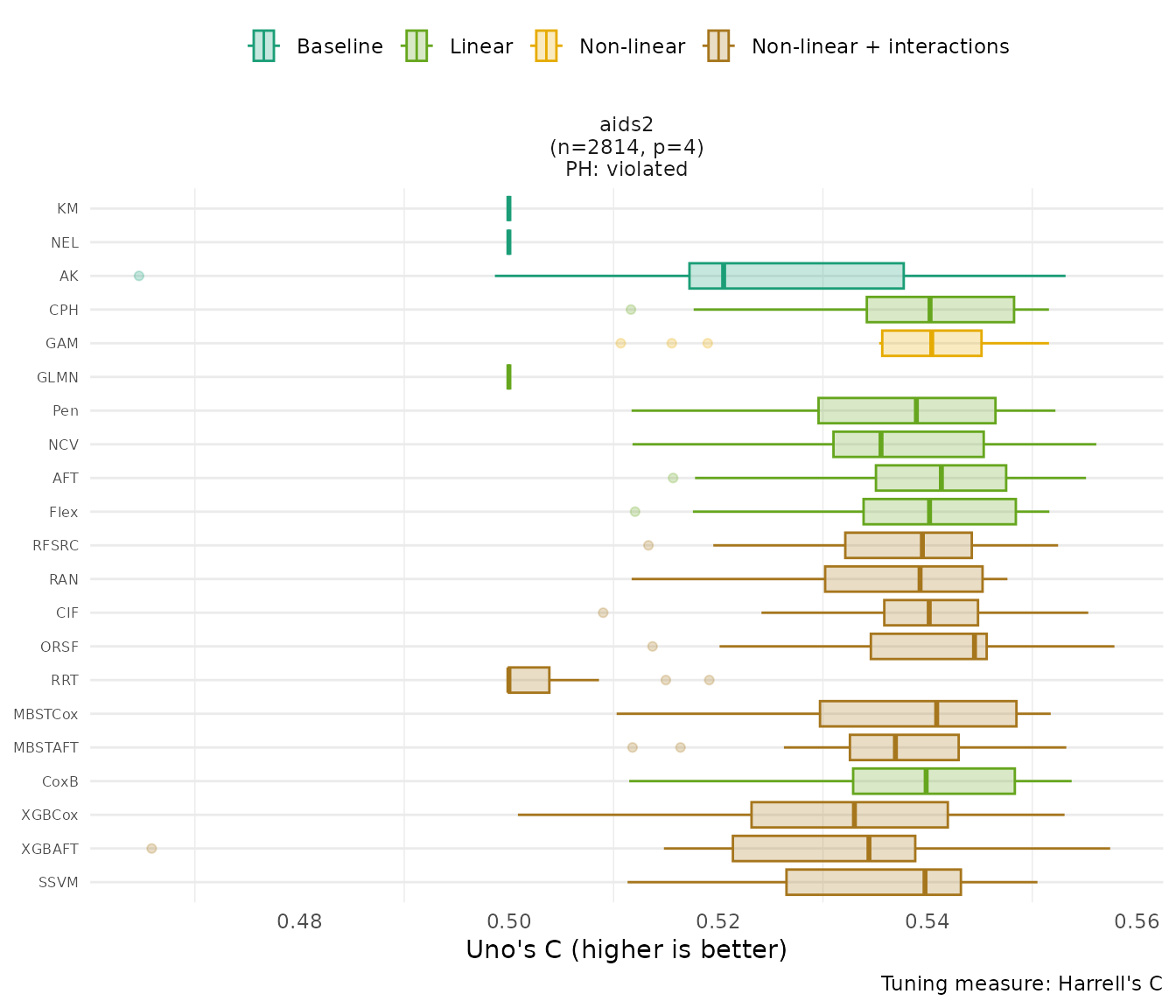This screenshot has width=1176, height=1008.
Task: Select the XGBAFT row outlier point
Action: (151, 849)
